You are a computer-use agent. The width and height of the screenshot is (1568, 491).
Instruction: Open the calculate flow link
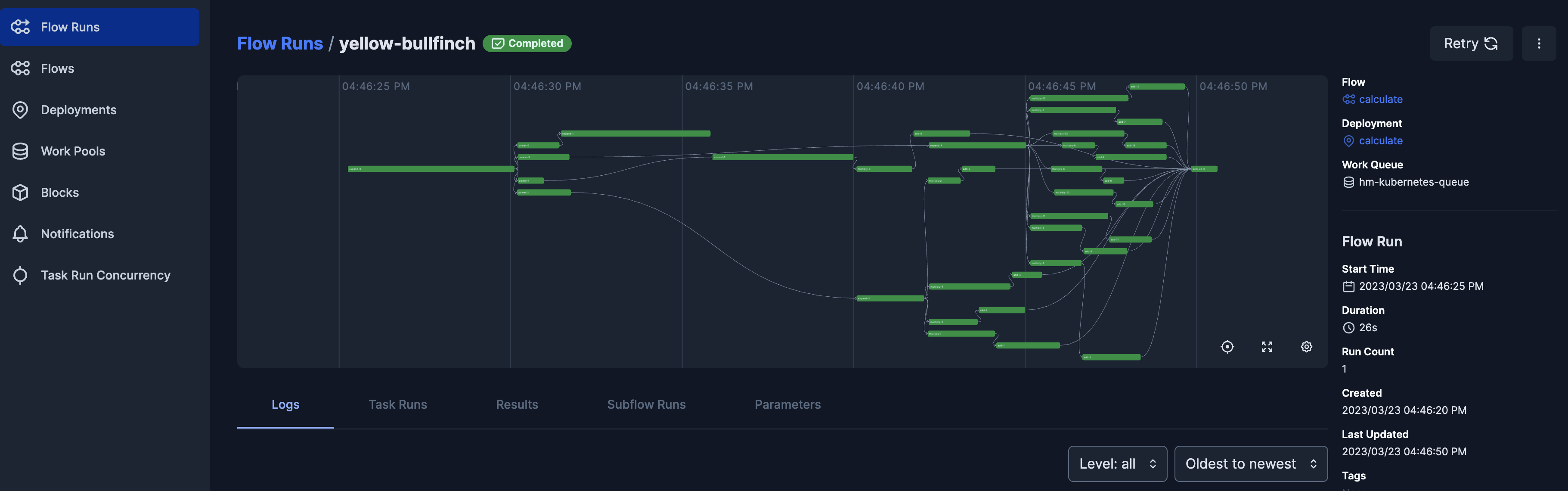1380,99
